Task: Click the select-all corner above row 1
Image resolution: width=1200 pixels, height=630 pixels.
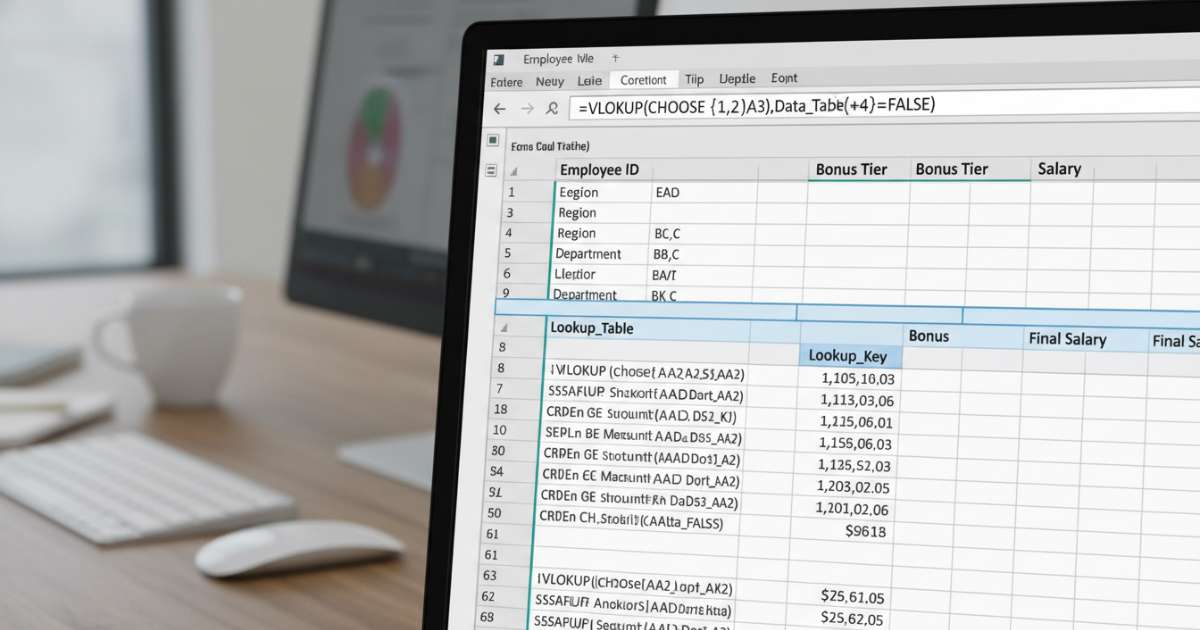Action: (514, 172)
